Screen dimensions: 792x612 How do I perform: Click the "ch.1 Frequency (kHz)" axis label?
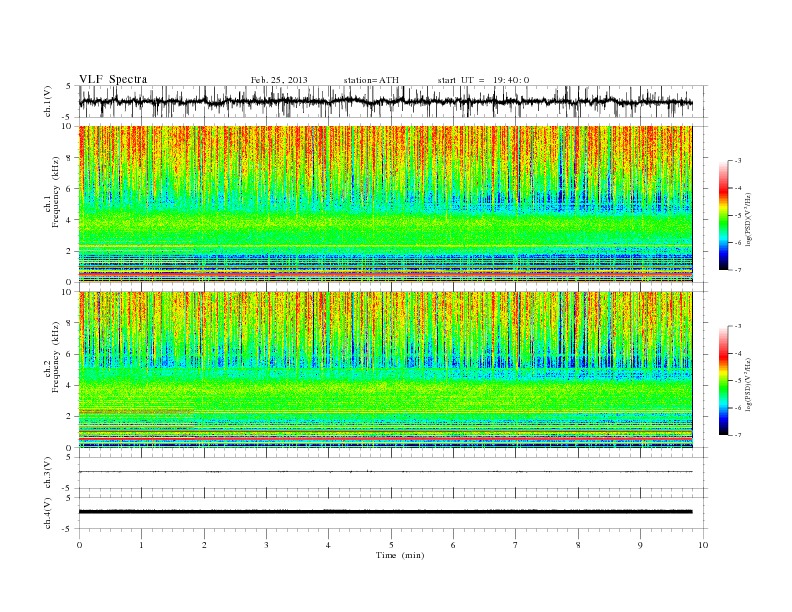click(52, 192)
